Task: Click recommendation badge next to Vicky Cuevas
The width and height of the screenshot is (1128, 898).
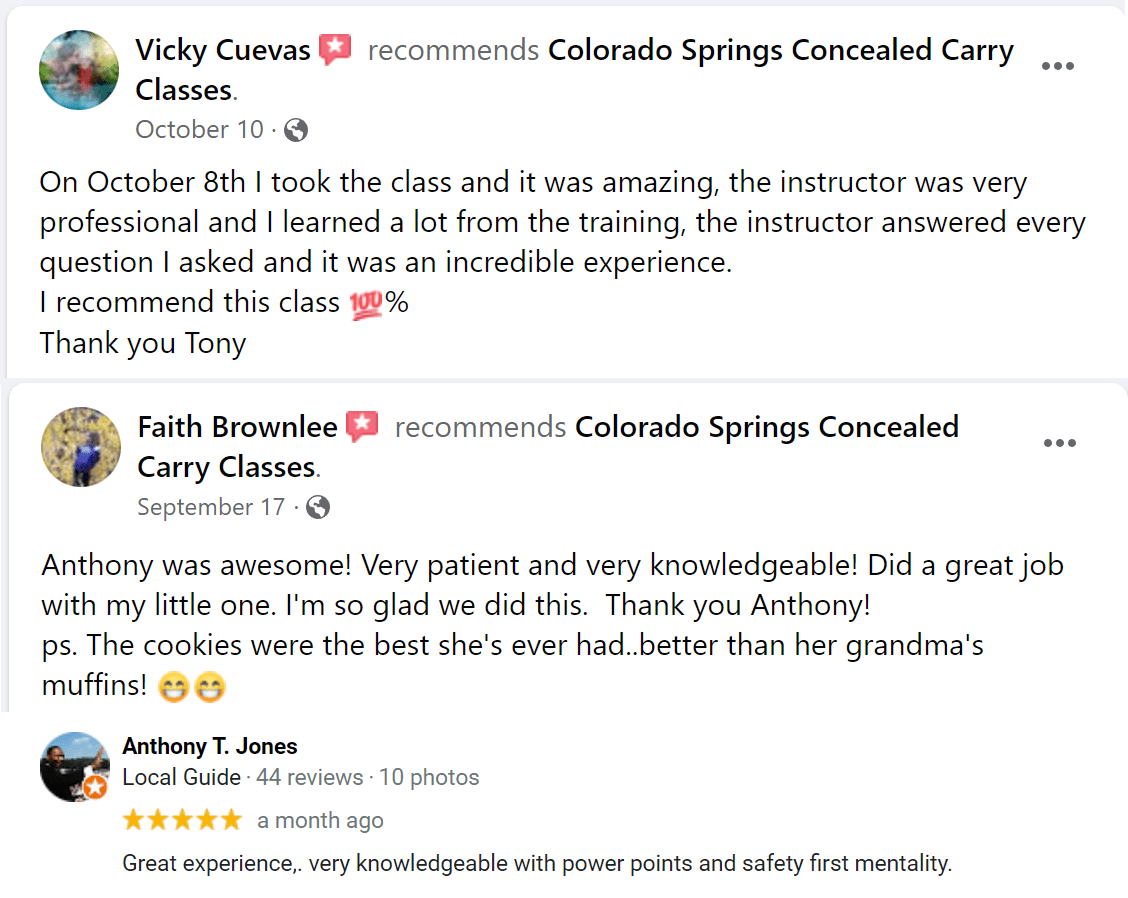Action: tap(335, 49)
